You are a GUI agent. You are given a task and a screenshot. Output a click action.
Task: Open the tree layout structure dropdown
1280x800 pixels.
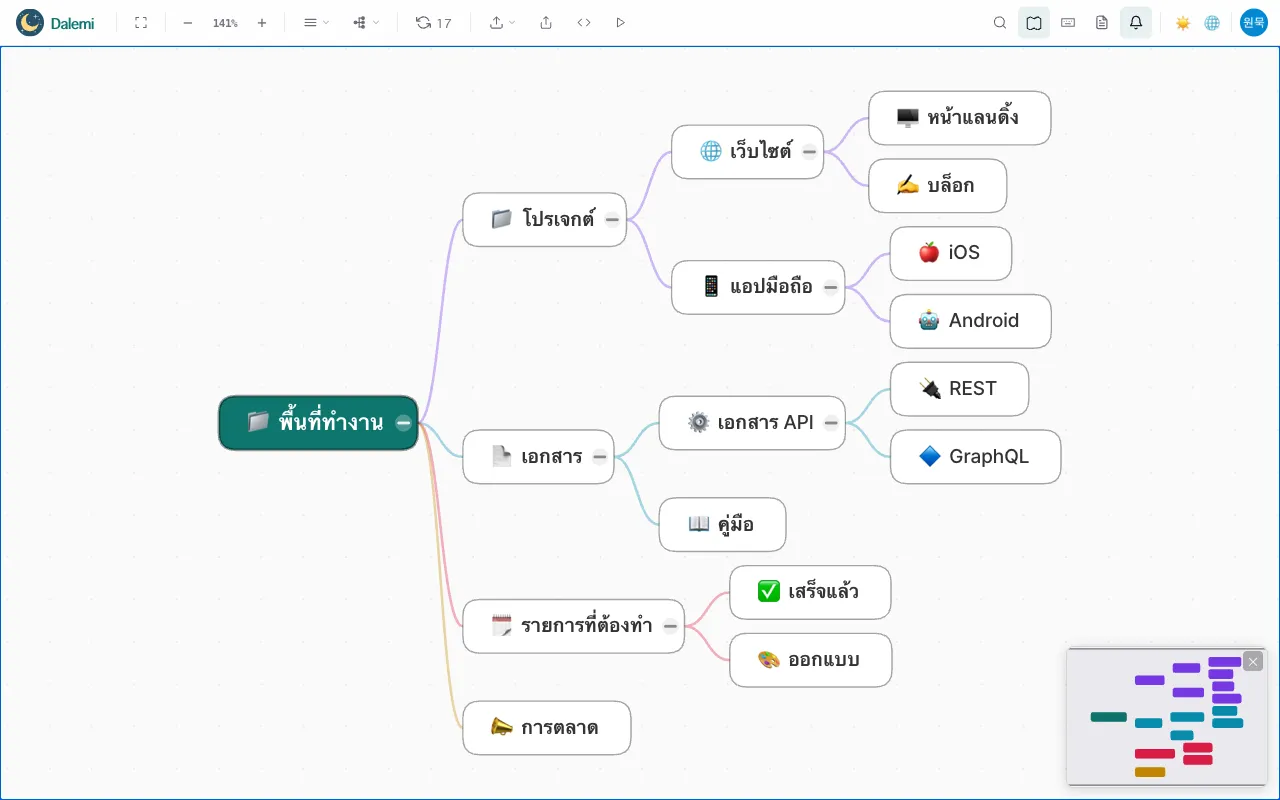[x=366, y=22]
